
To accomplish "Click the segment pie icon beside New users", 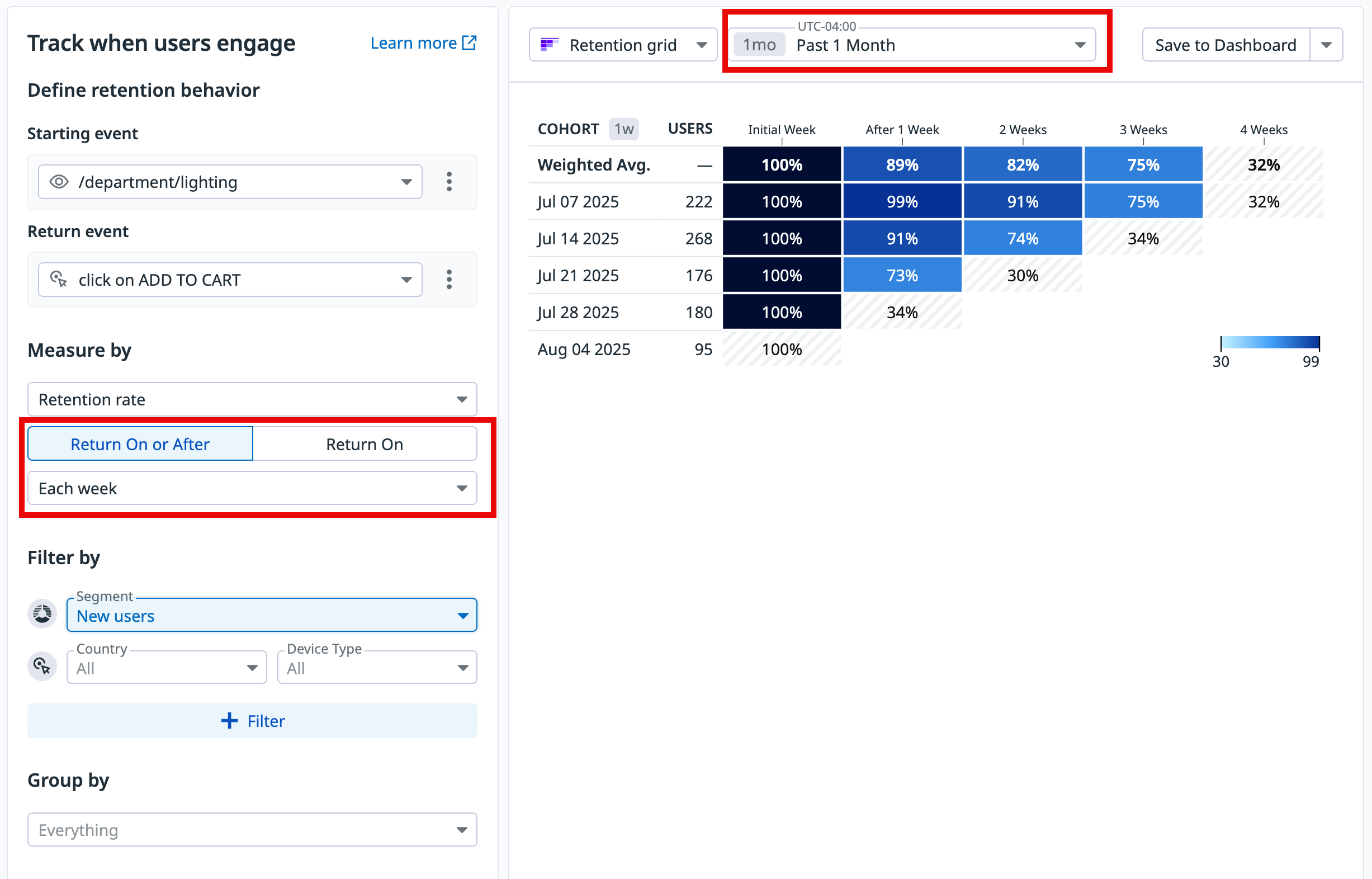I will 42,613.
